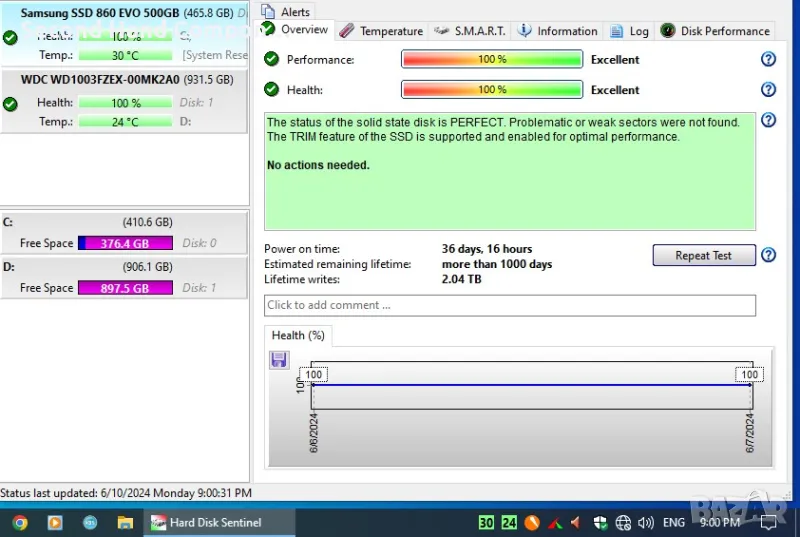Click the save floppy icon in Health graph
Screen dimensions: 800x537
coord(279,360)
